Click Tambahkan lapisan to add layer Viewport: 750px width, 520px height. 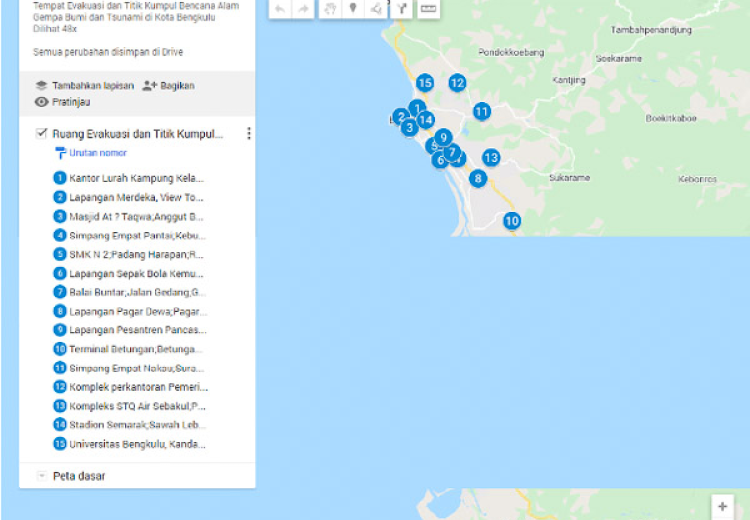[x=84, y=86]
